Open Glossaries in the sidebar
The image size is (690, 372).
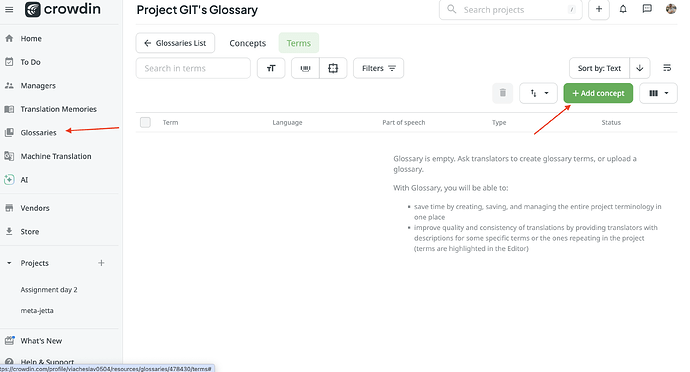38,133
